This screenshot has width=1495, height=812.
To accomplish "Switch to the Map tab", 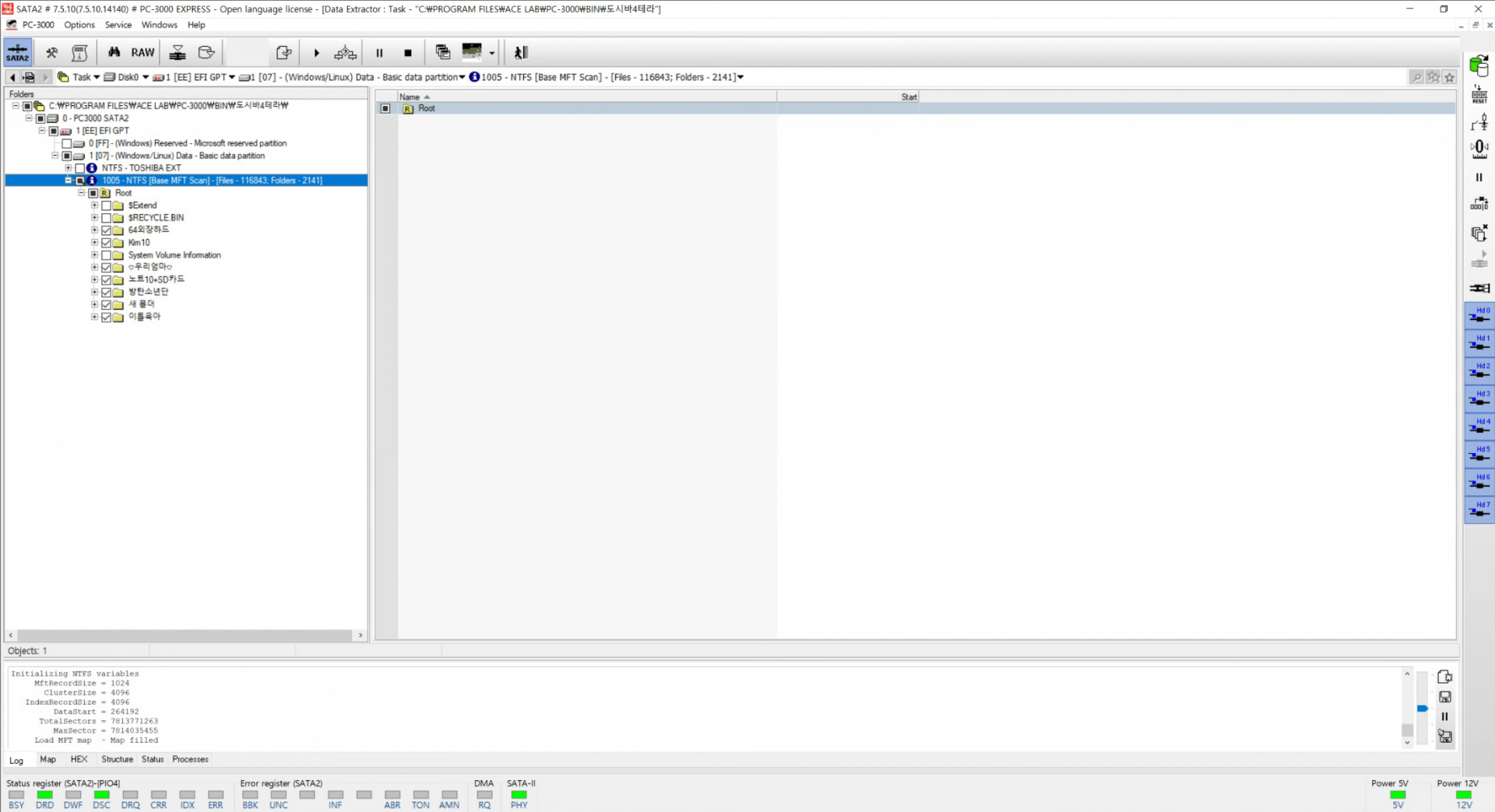I will [x=47, y=760].
